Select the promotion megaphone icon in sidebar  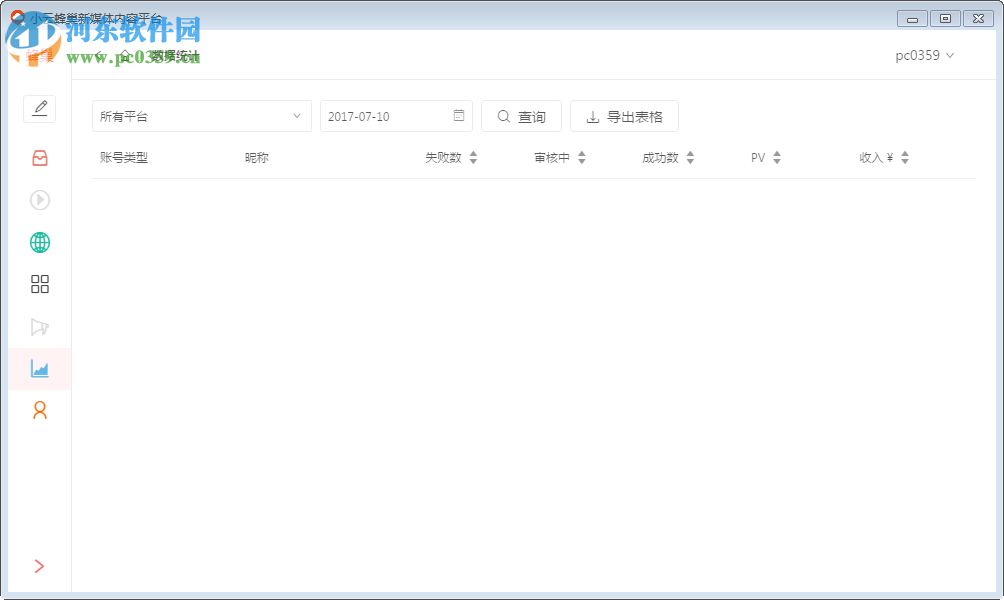click(x=40, y=327)
